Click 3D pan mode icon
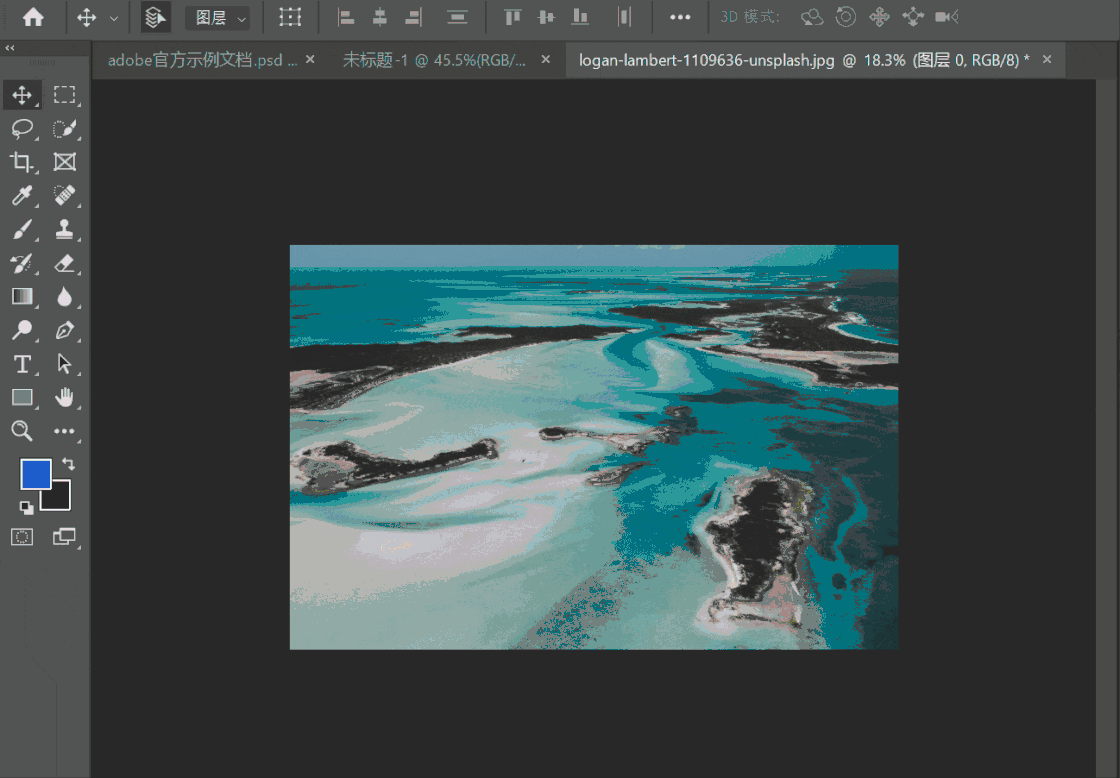The width and height of the screenshot is (1120, 778). click(879, 17)
